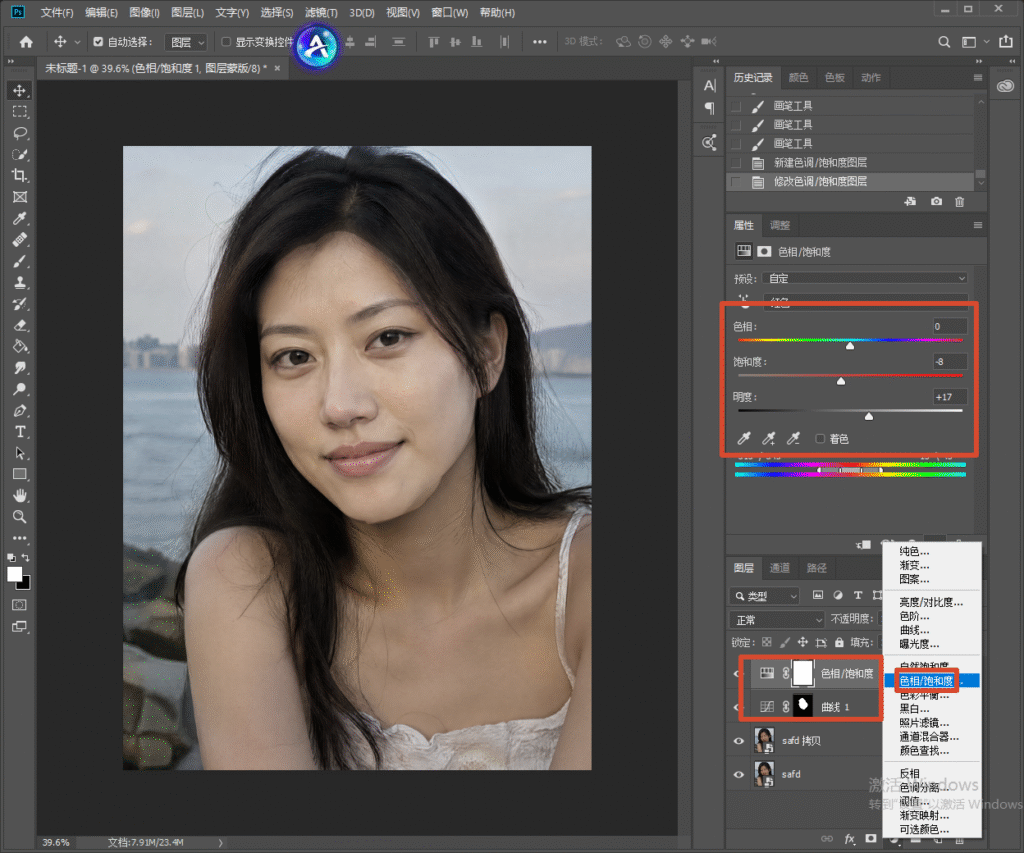Select the Paint Bucket tool
This screenshot has width=1024, height=853.
pos(20,347)
